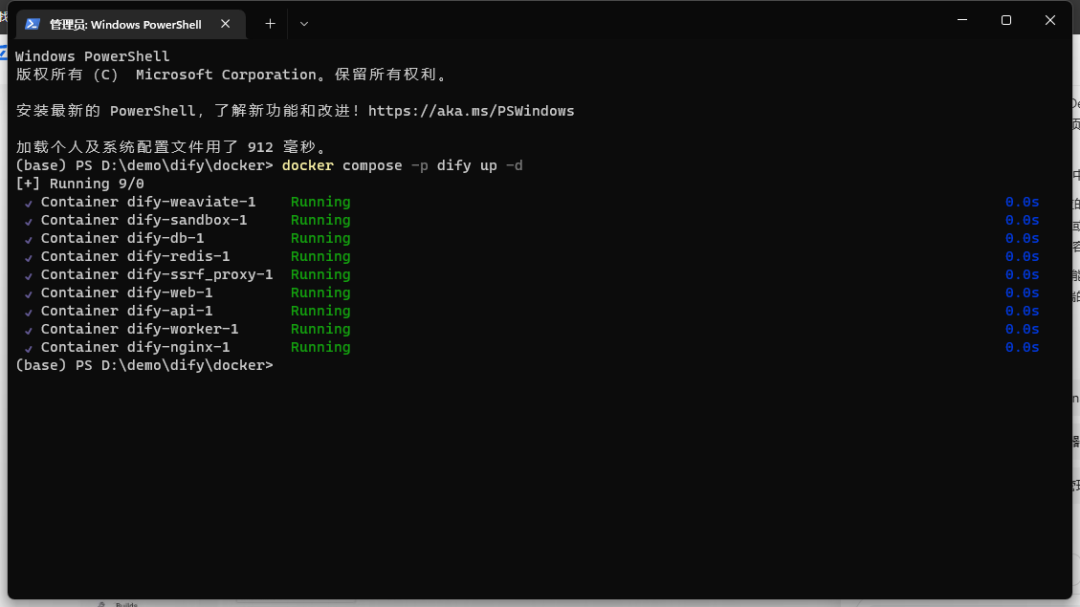This screenshot has height=607, width=1080.
Task: Maximize the terminal window
Action: 1006,20
